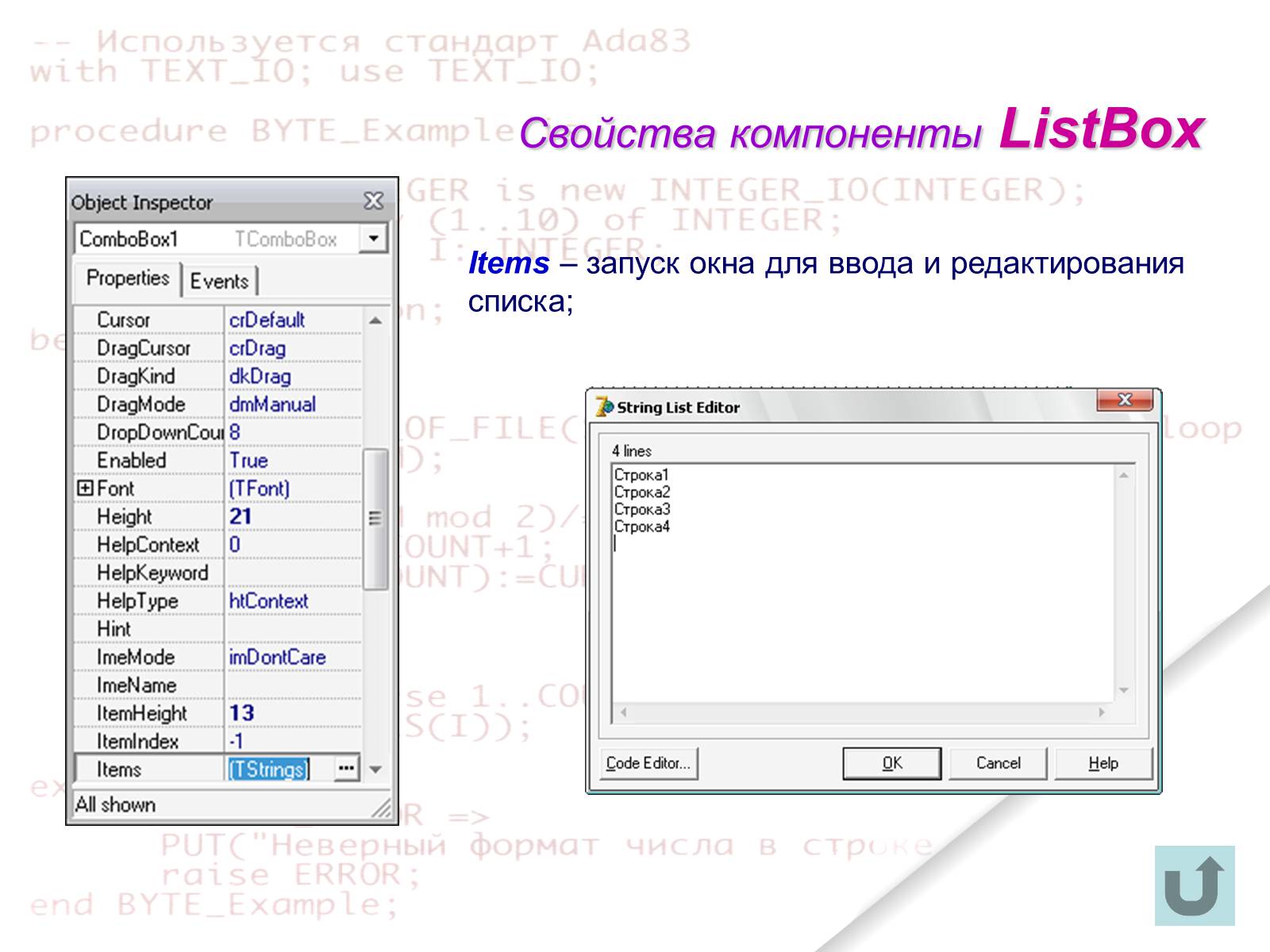1270x952 pixels.
Task: Click the (TFont) value
Action: [260, 489]
